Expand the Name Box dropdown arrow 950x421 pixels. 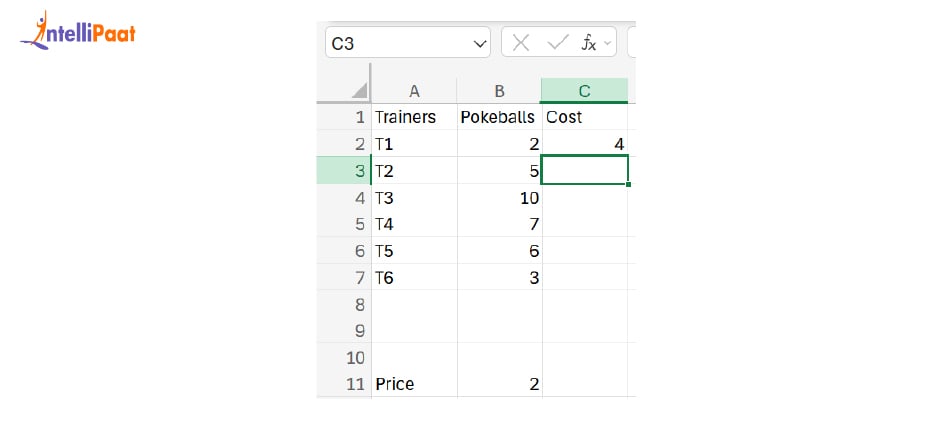pos(479,43)
